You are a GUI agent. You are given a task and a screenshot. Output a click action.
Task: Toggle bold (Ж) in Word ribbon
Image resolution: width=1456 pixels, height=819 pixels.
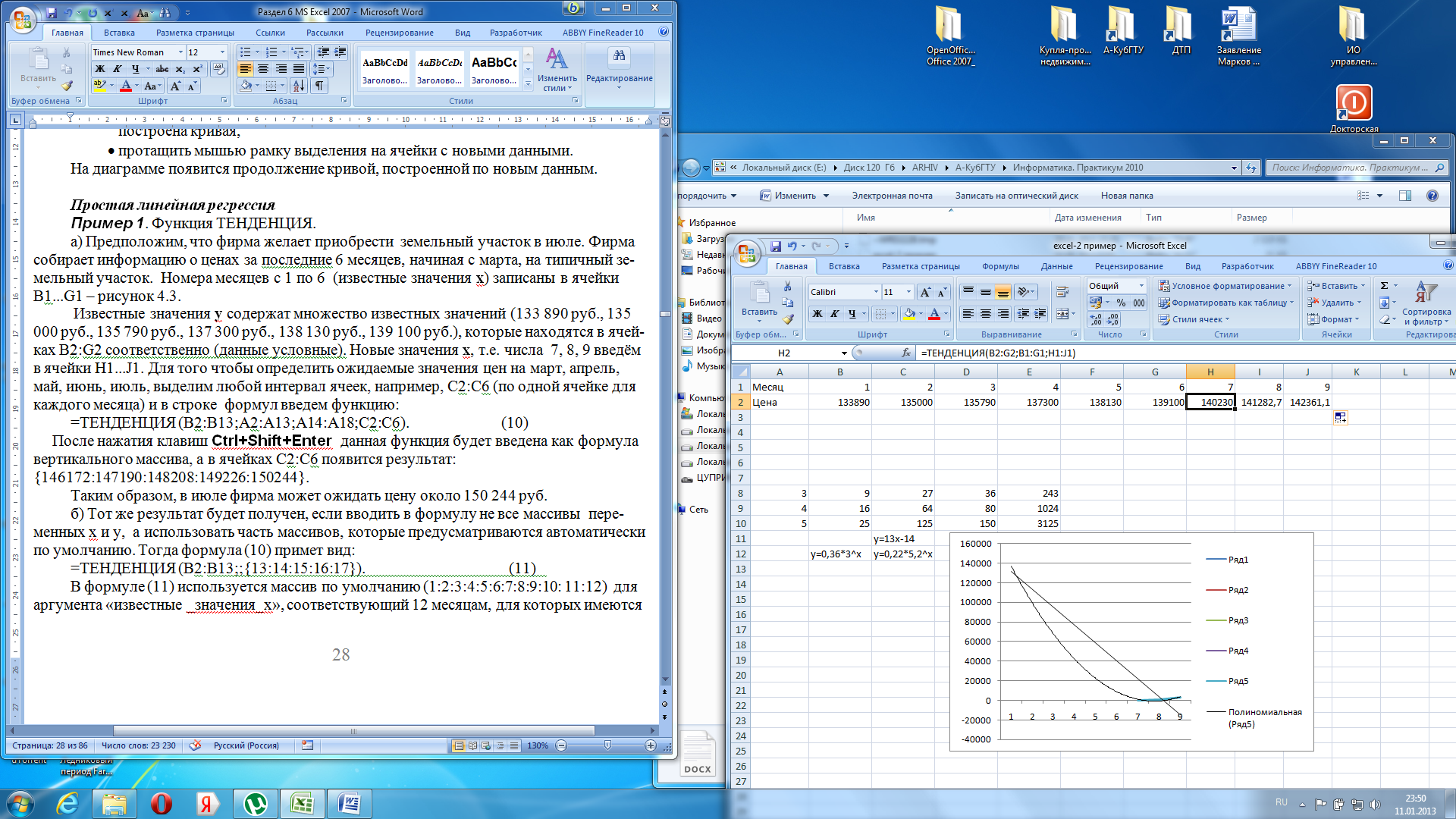point(99,69)
